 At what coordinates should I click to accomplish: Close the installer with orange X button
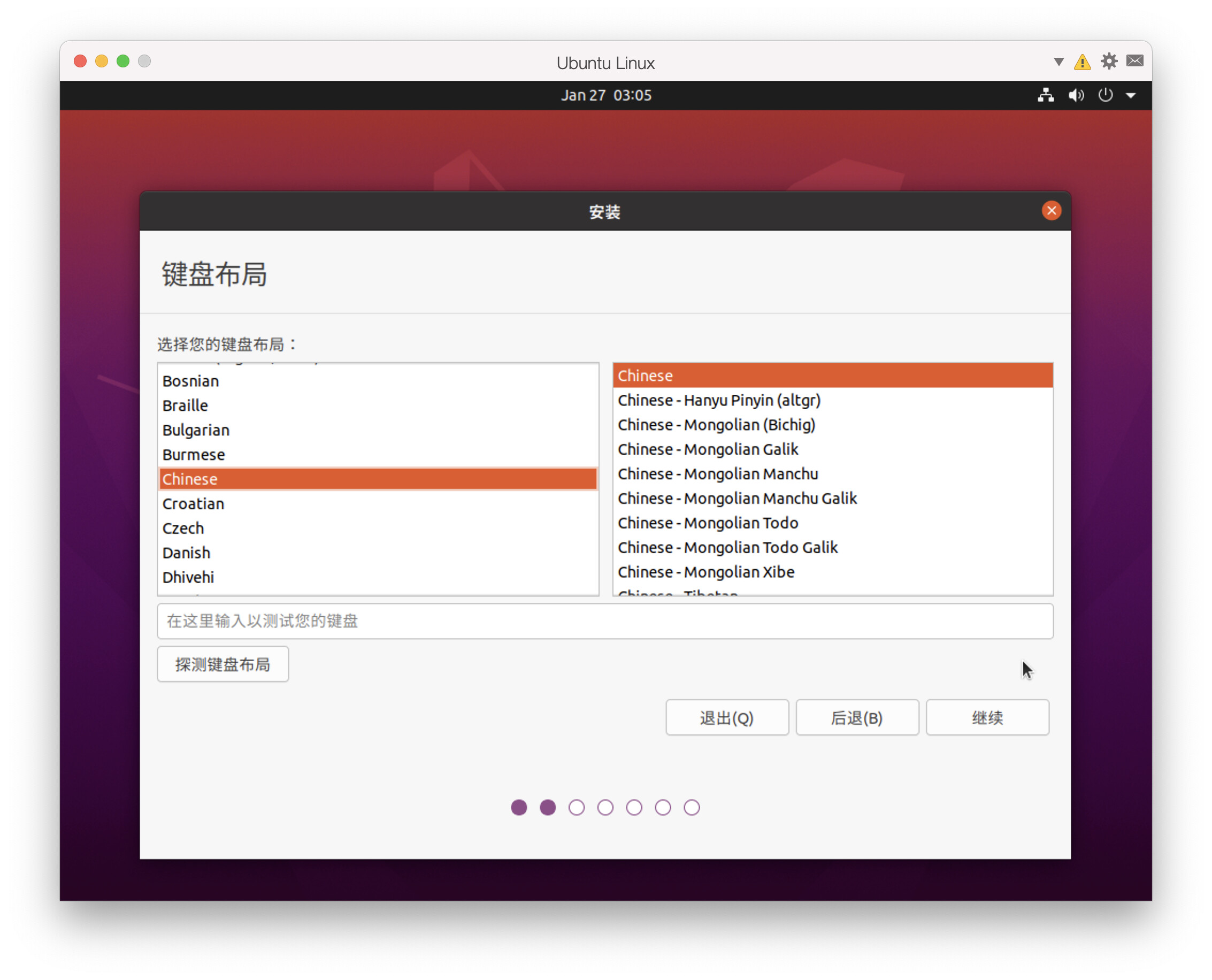click(x=1051, y=211)
